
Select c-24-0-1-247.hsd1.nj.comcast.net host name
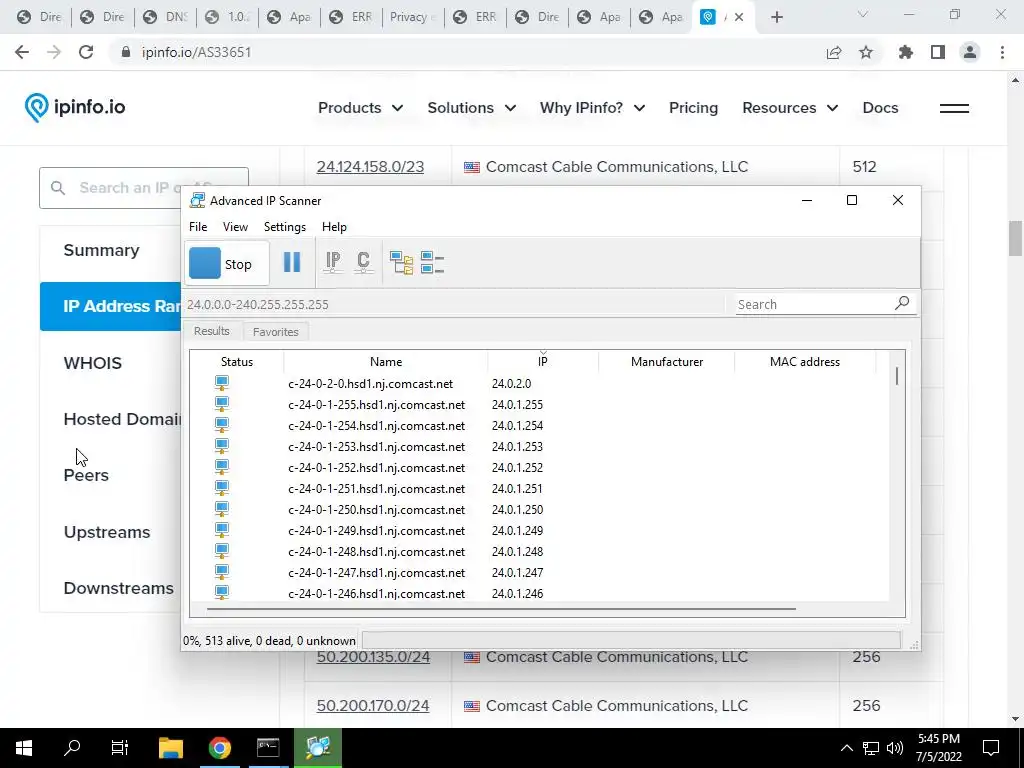(x=377, y=573)
